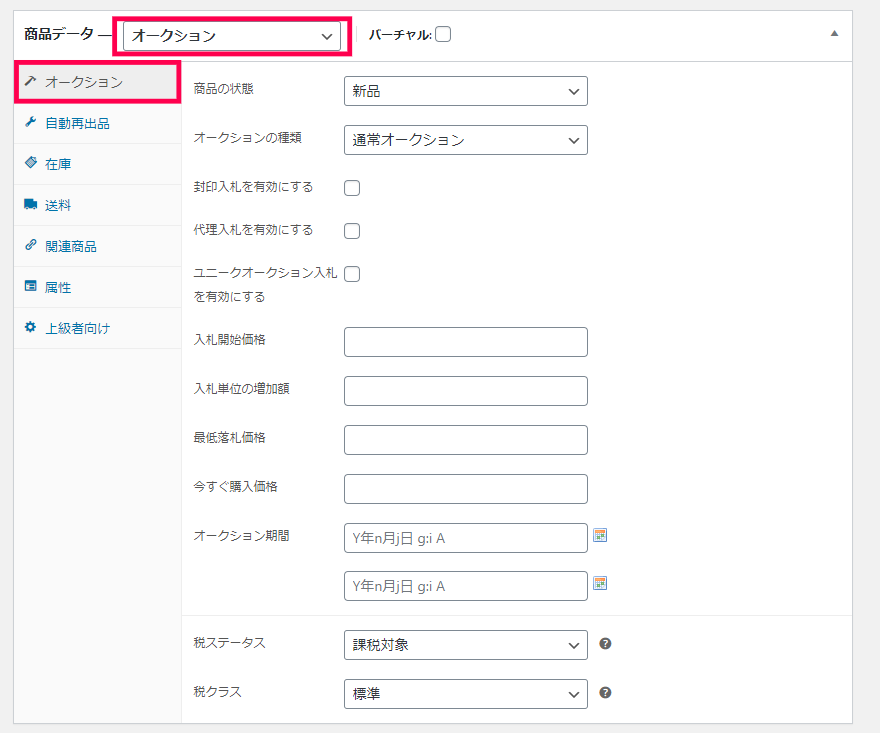Switch to the 上級者向け tab
The height and width of the screenshot is (733, 880).
98,328
